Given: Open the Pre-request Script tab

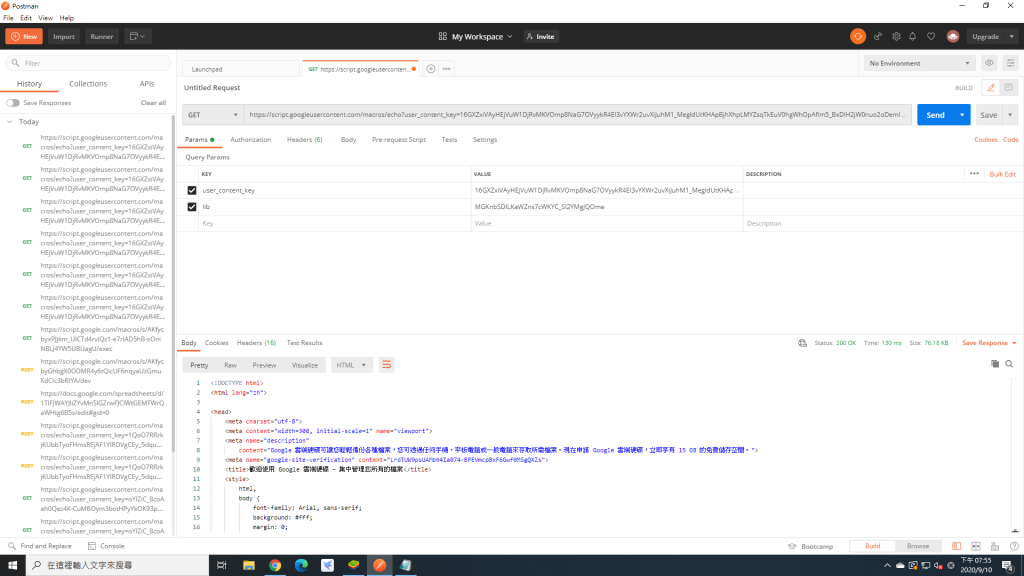Looking at the screenshot, I should click(x=398, y=140).
